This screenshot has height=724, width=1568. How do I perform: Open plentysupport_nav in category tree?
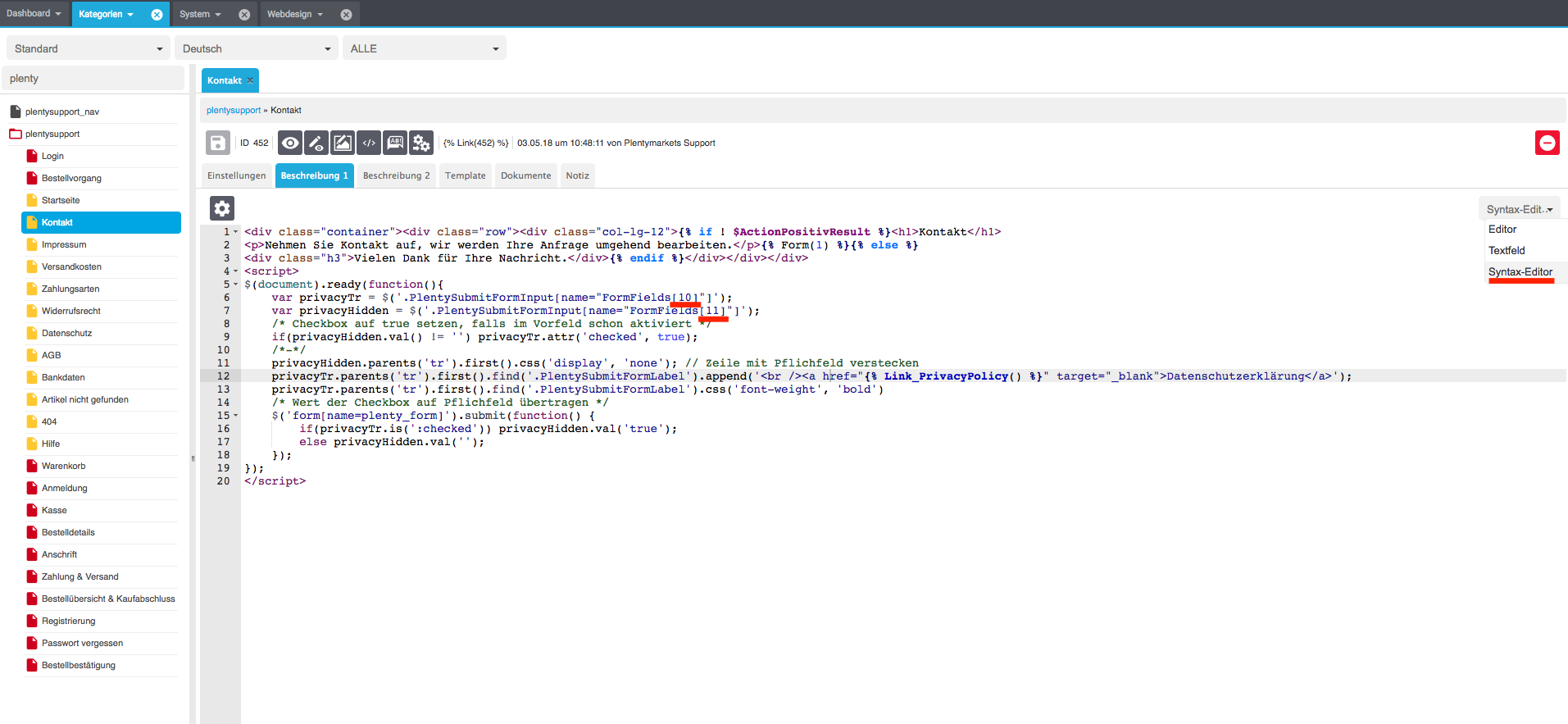tap(62, 112)
